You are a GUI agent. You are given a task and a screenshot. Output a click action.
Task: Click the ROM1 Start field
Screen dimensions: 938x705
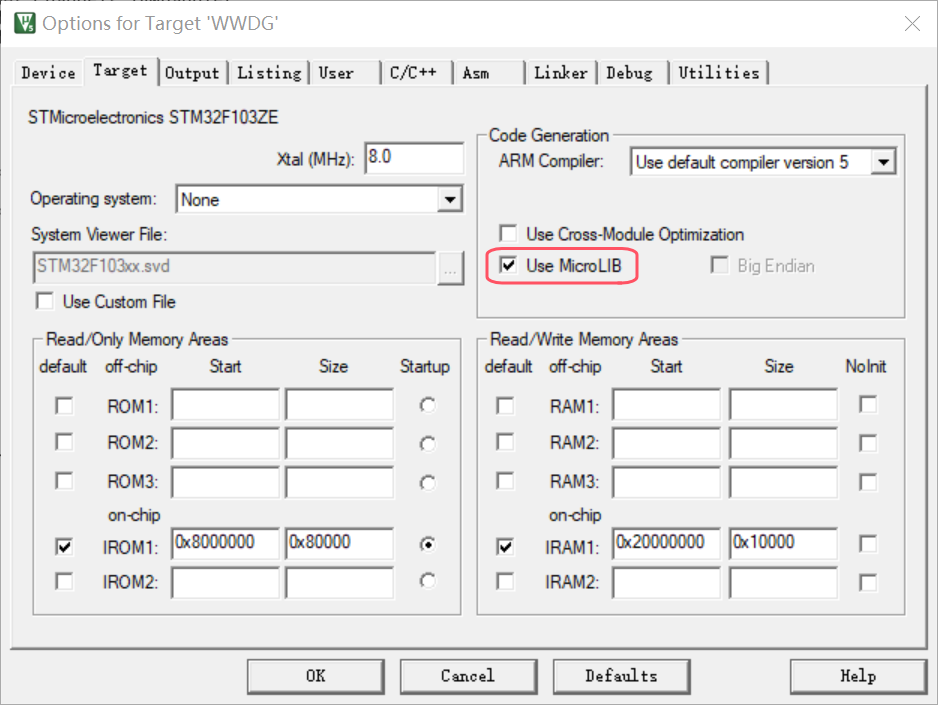pos(226,405)
